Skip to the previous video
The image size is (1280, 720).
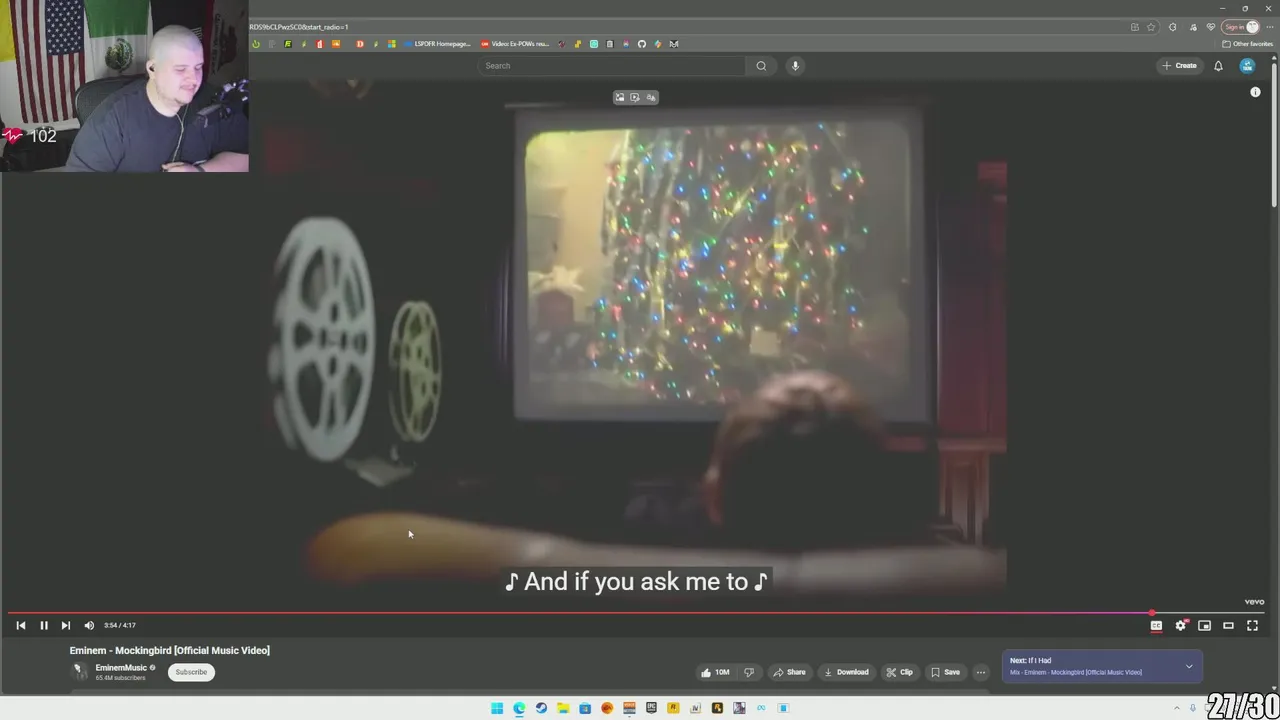21,625
